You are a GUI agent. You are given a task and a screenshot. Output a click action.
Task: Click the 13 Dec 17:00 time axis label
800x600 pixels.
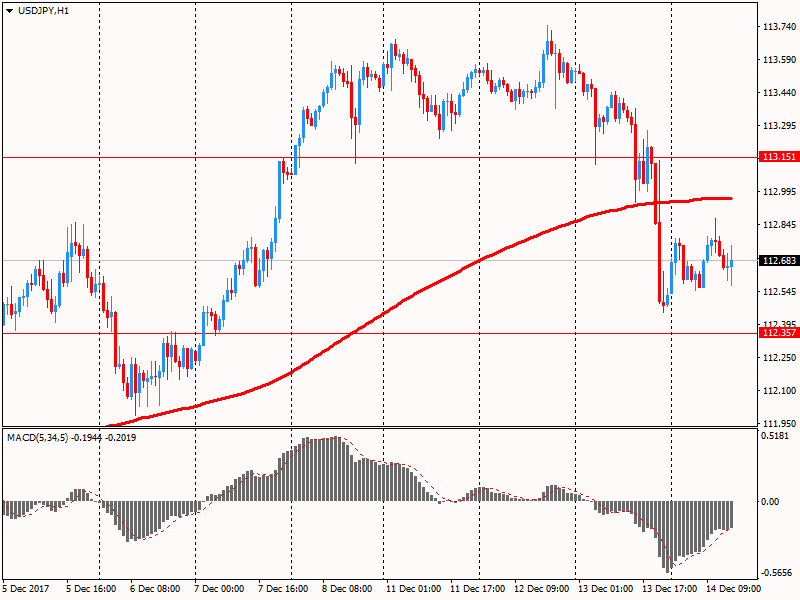(669, 589)
